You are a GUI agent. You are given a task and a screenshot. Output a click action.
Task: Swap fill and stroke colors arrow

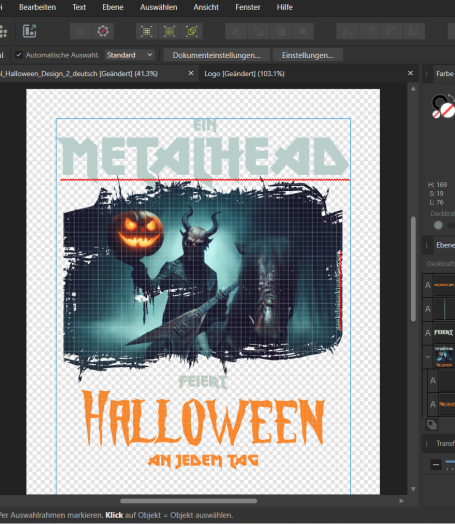[x=451, y=98]
